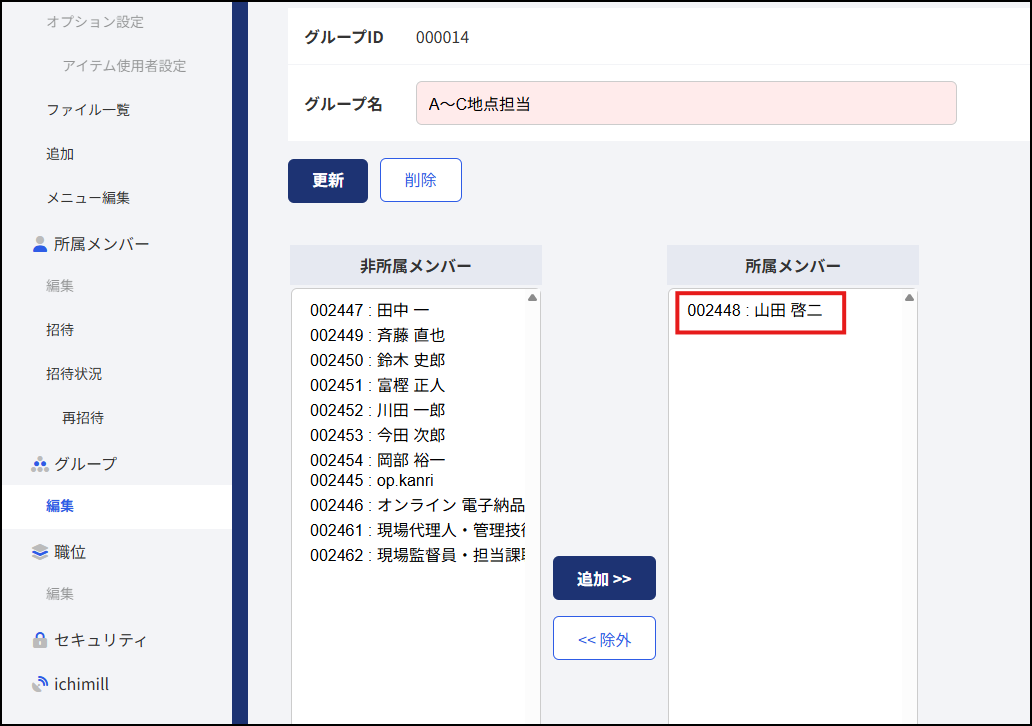Open オプション設定 in sidebar
This screenshot has width=1032, height=726.
coord(95,22)
